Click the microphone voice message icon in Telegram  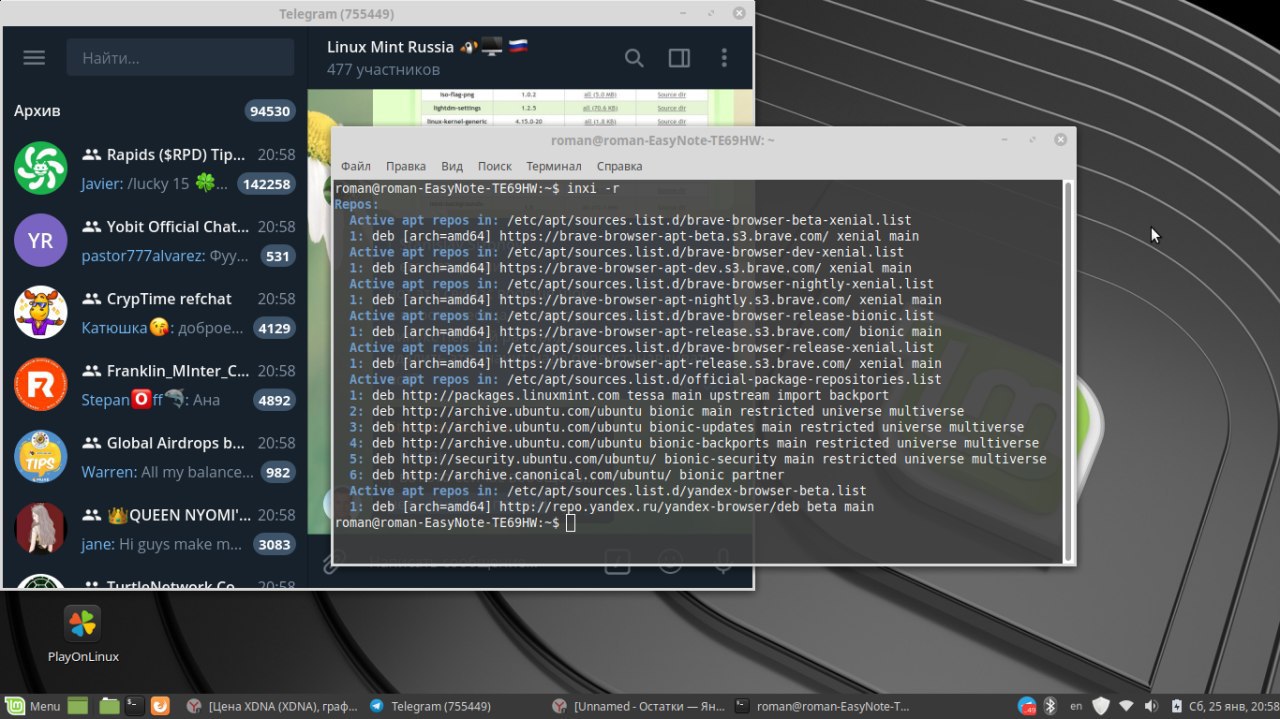tap(723, 562)
